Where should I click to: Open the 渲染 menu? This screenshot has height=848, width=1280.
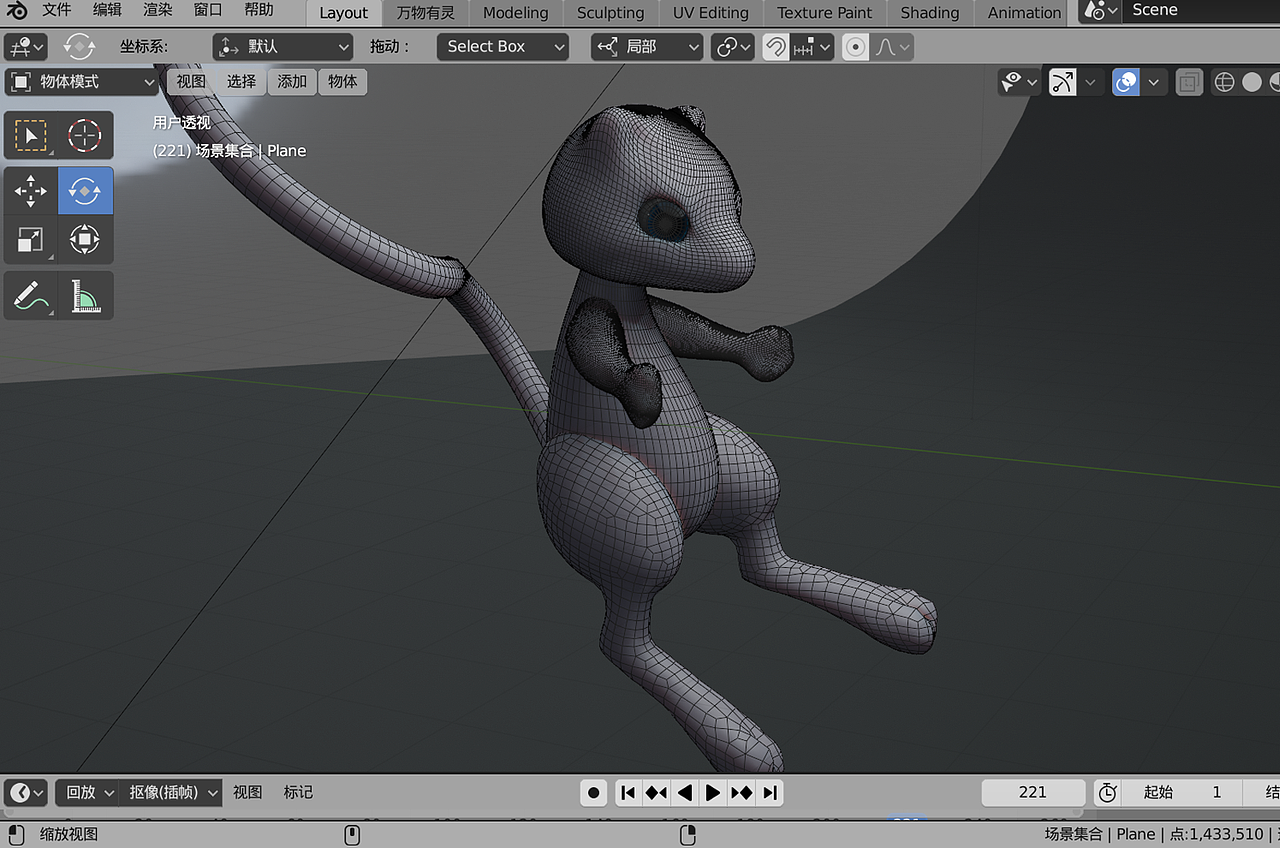[x=158, y=11]
